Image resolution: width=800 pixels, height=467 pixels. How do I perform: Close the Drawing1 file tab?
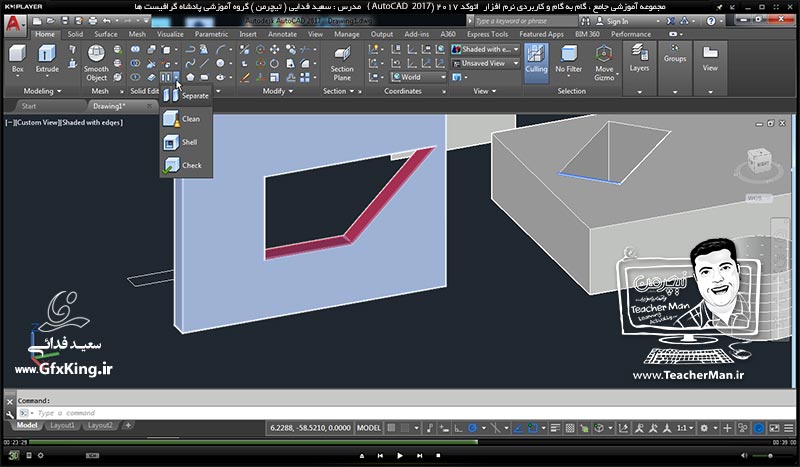click(149, 106)
